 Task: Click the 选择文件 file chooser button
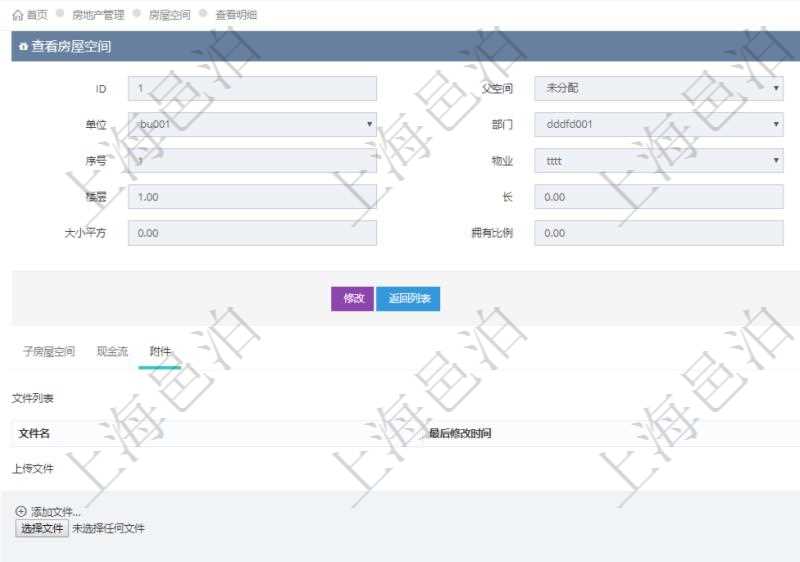coord(41,529)
